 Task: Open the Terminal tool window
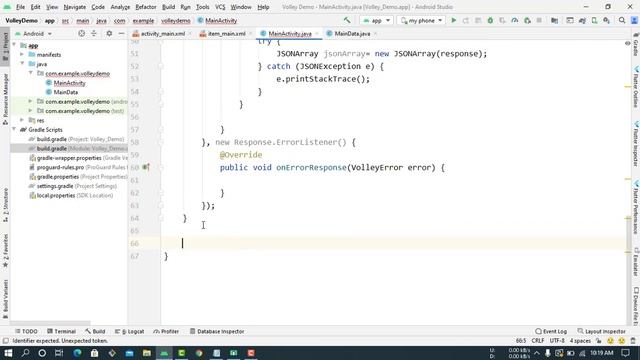pos(62,331)
